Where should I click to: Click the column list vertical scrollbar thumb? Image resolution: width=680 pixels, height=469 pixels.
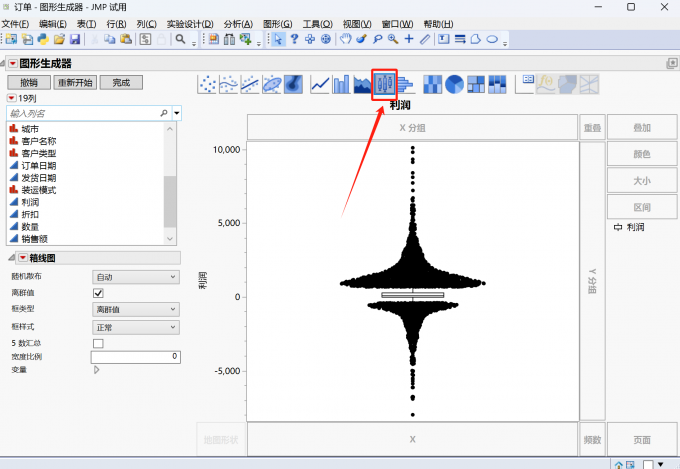tap(170, 201)
